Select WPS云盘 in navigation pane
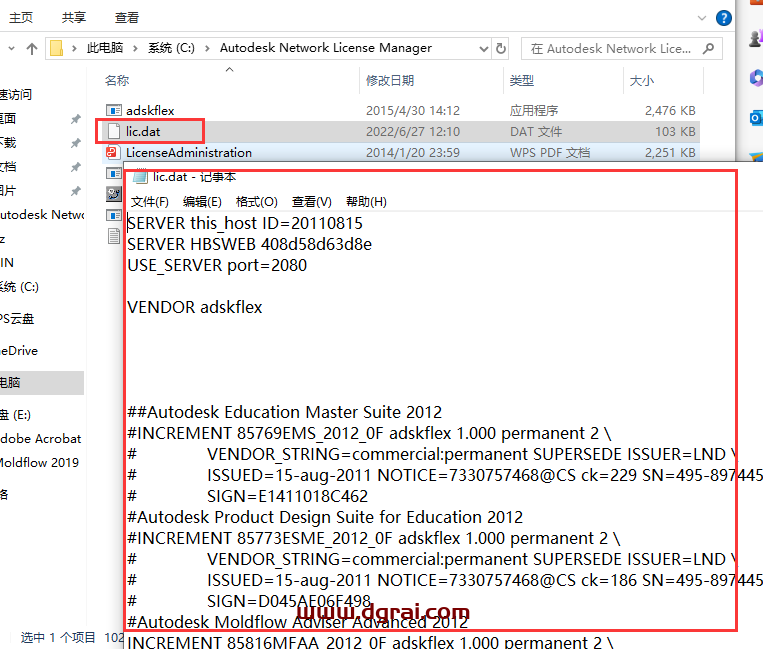The height and width of the screenshot is (649, 763). [17, 319]
